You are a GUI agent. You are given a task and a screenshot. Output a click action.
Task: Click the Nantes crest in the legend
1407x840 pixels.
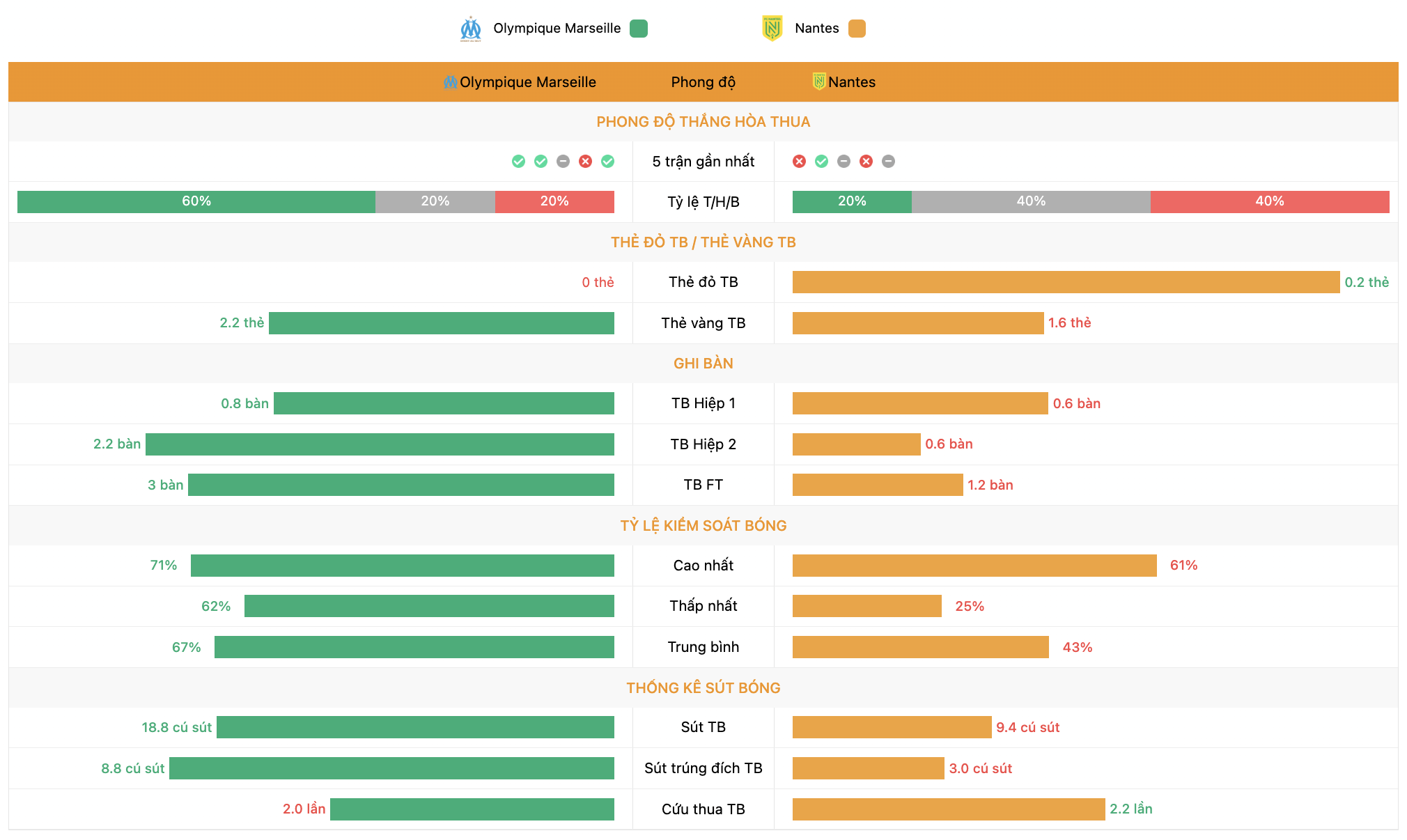click(772, 29)
